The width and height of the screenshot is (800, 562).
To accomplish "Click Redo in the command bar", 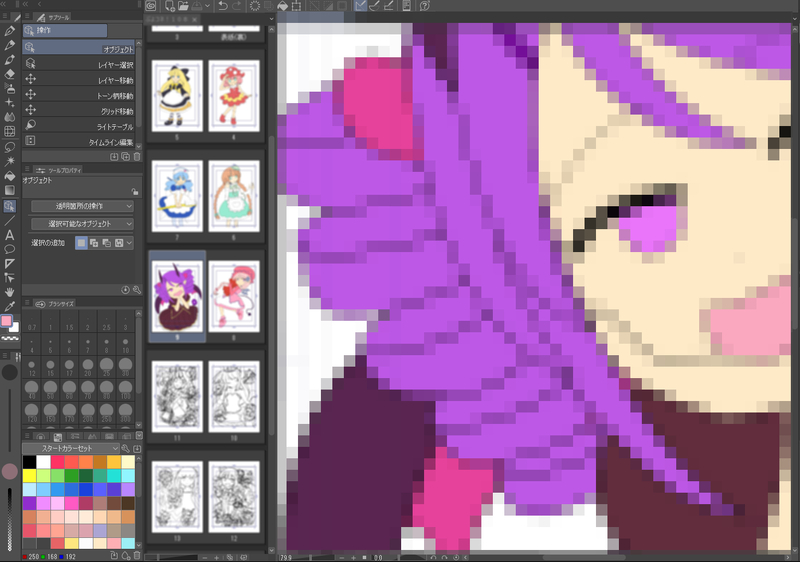I will pyautogui.click(x=237, y=6).
